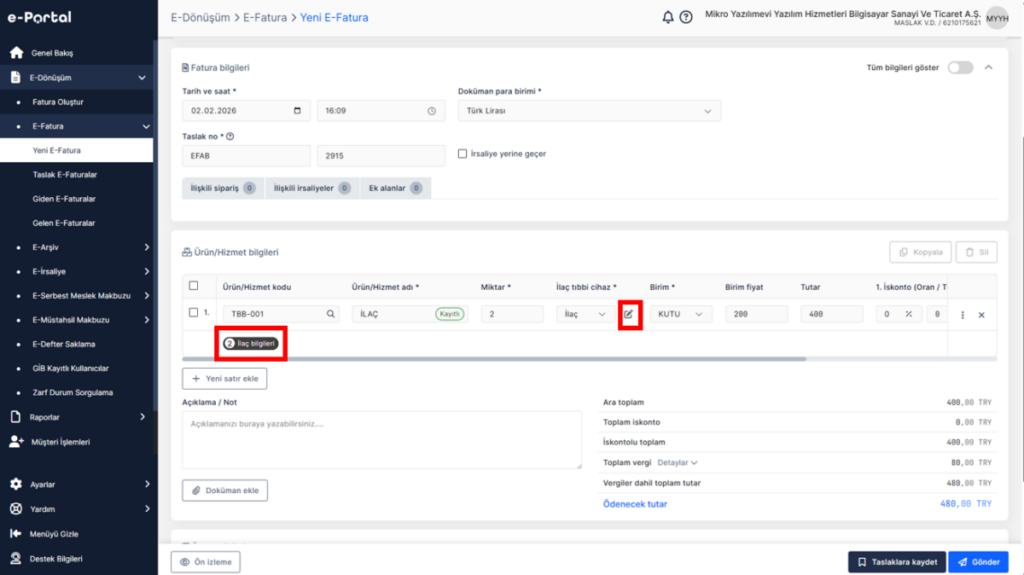Screen dimensions: 1024x575
Task: Open the KUTU unit dropdown
Action: [x=680, y=314]
